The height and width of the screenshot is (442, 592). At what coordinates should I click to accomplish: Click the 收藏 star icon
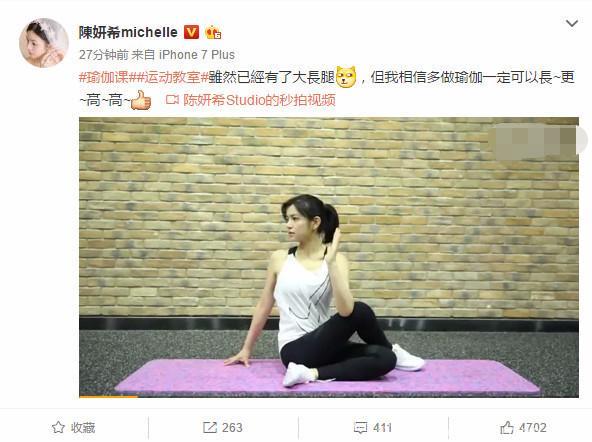58,427
